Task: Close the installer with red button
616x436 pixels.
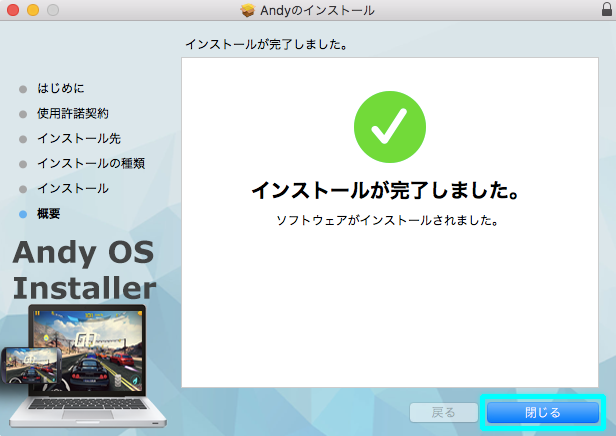Action: click(13, 10)
